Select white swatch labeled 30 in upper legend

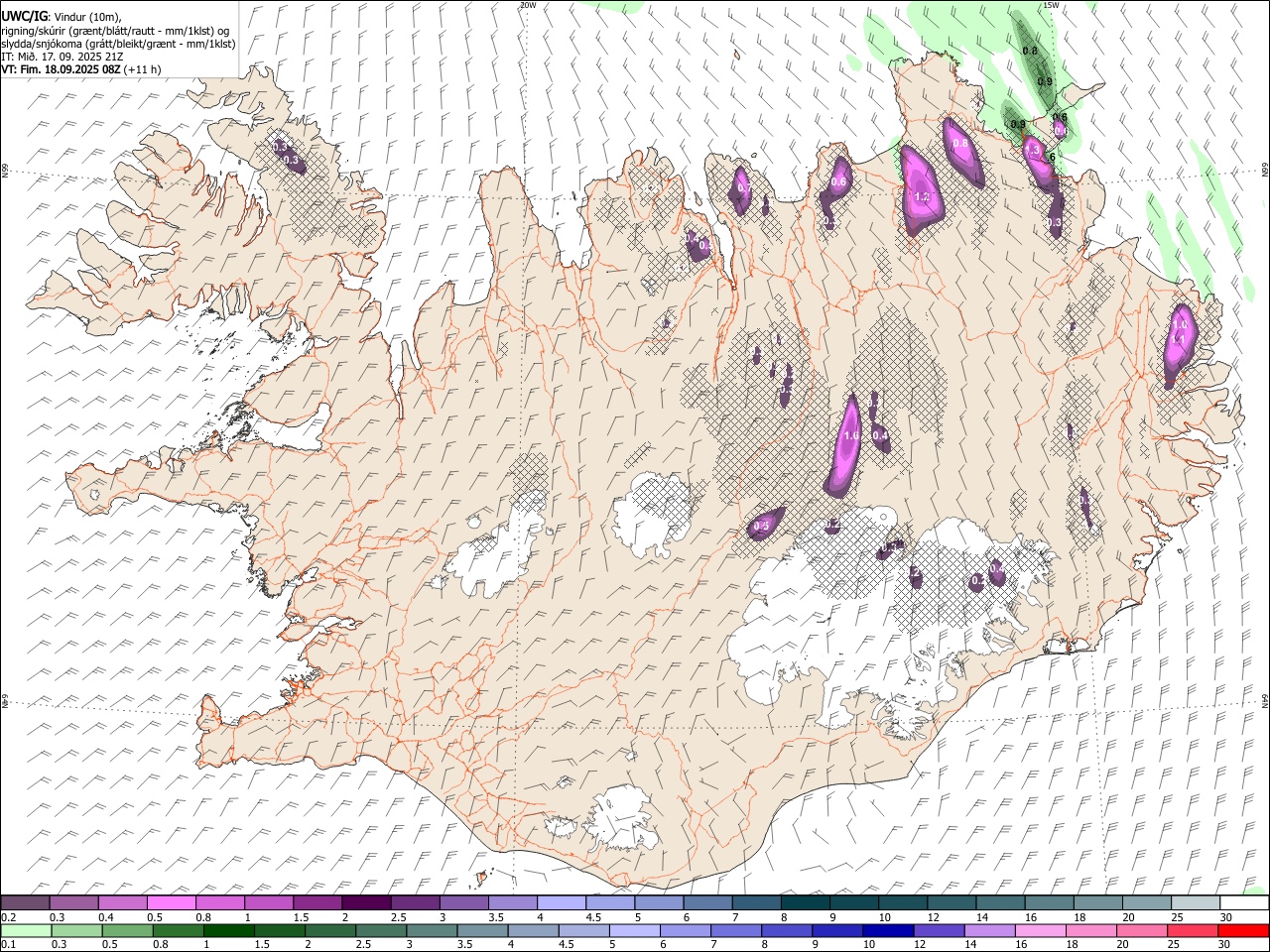click(1244, 903)
